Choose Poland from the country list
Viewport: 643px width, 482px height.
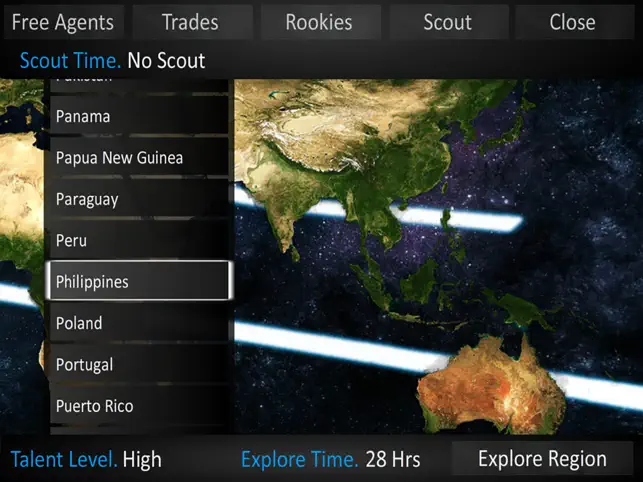139,323
